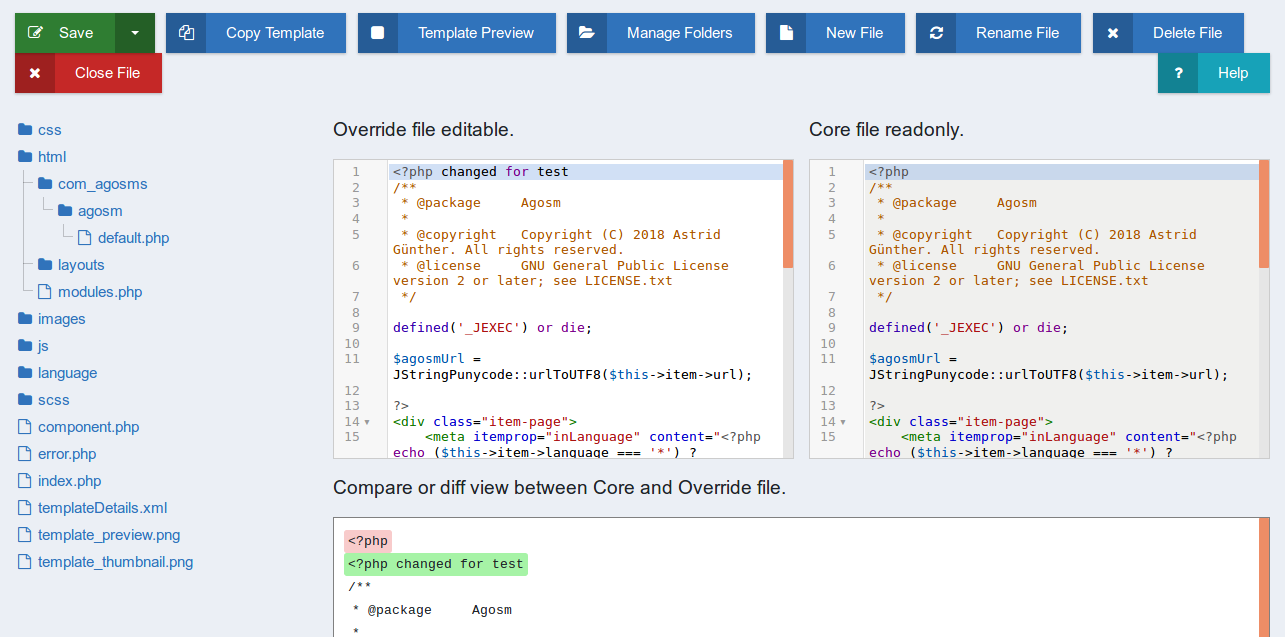The width and height of the screenshot is (1285, 637).
Task: Click the Rename File refresh icon
Action: (936, 33)
